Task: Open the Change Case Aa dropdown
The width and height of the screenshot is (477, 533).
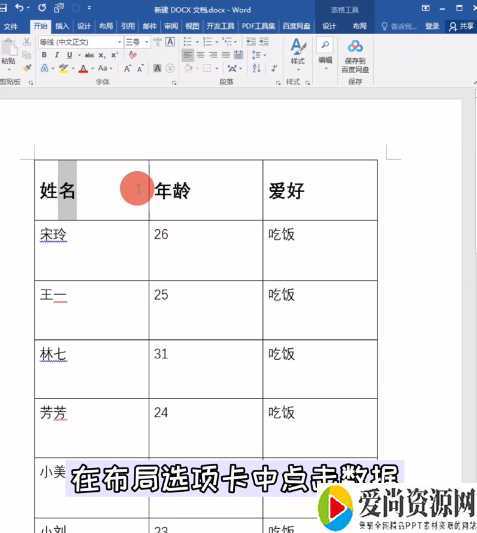Action: pyautogui.click(x=105, y=68)
